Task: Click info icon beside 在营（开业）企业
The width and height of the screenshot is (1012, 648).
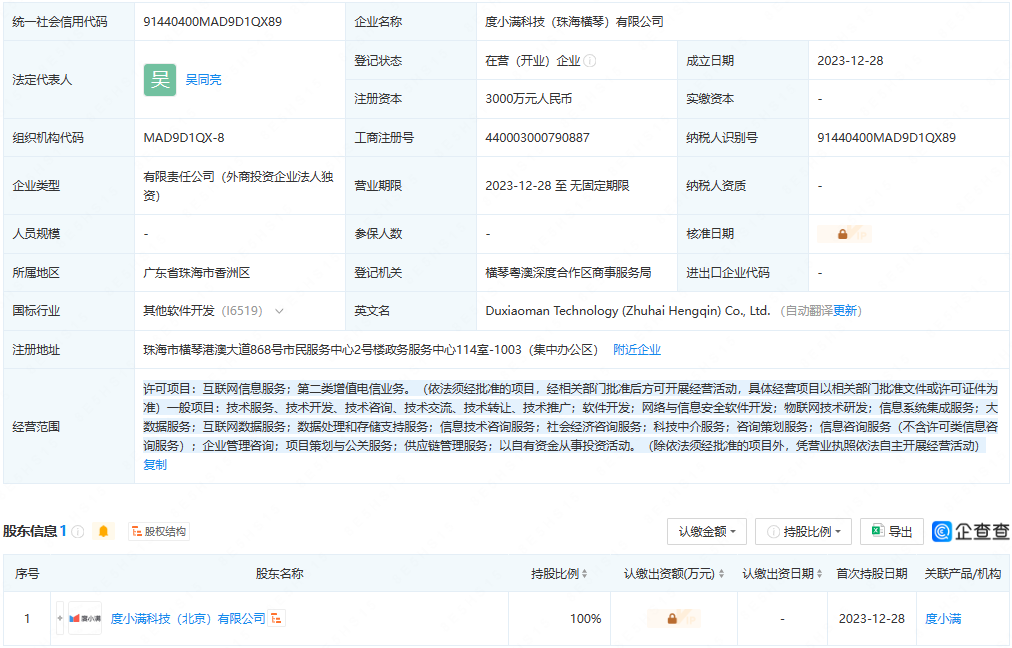Action: pyautogui.click(x=590, y=61)
